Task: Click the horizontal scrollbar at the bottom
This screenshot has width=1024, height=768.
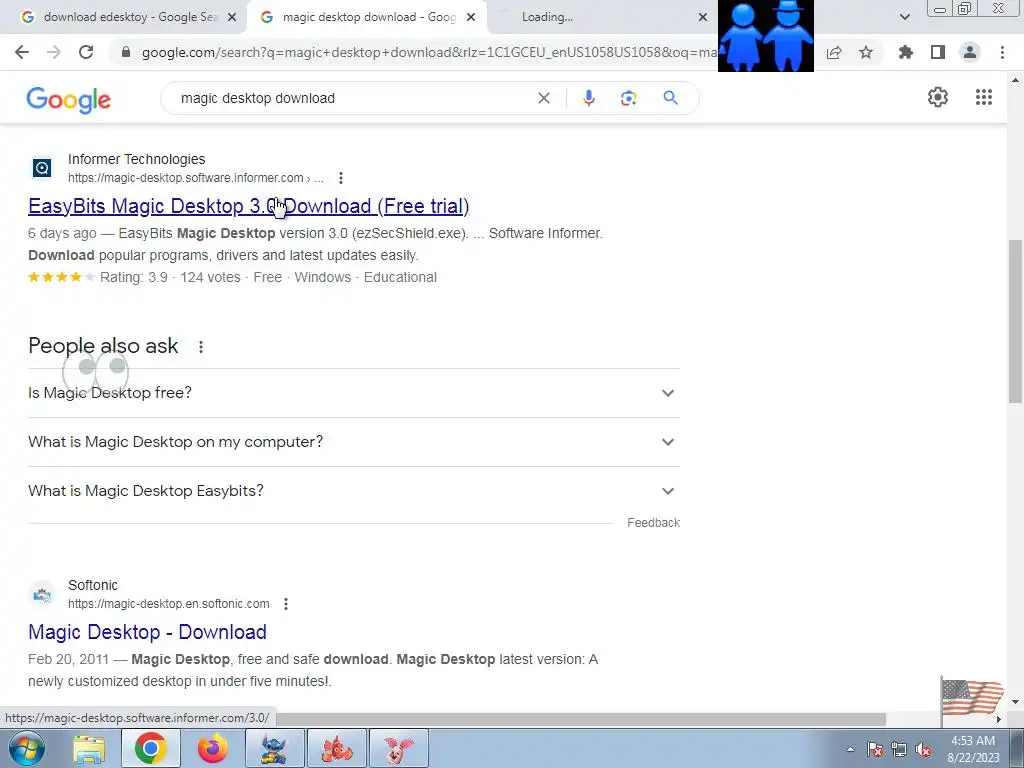Action: coord(580,719)
